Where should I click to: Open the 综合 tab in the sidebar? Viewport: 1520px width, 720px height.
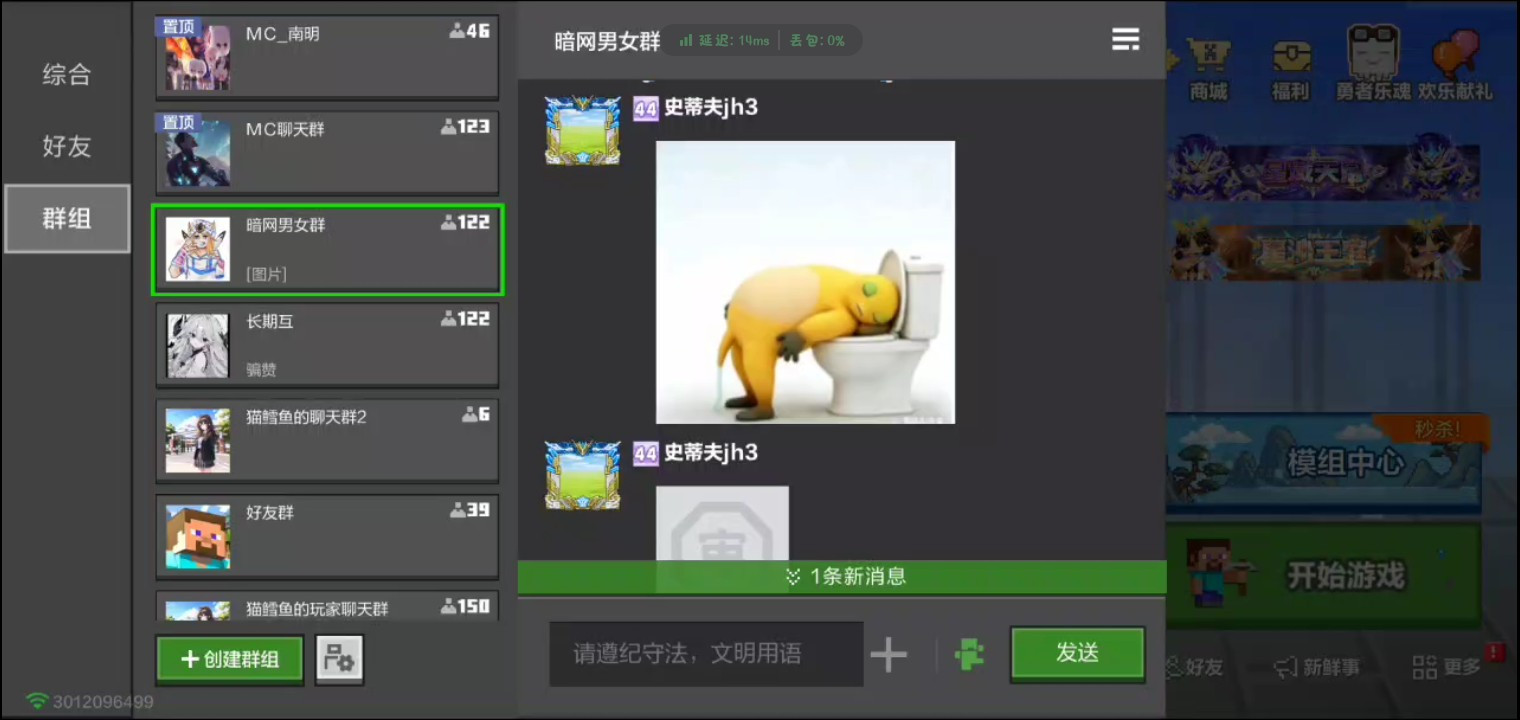coord(66,75)
